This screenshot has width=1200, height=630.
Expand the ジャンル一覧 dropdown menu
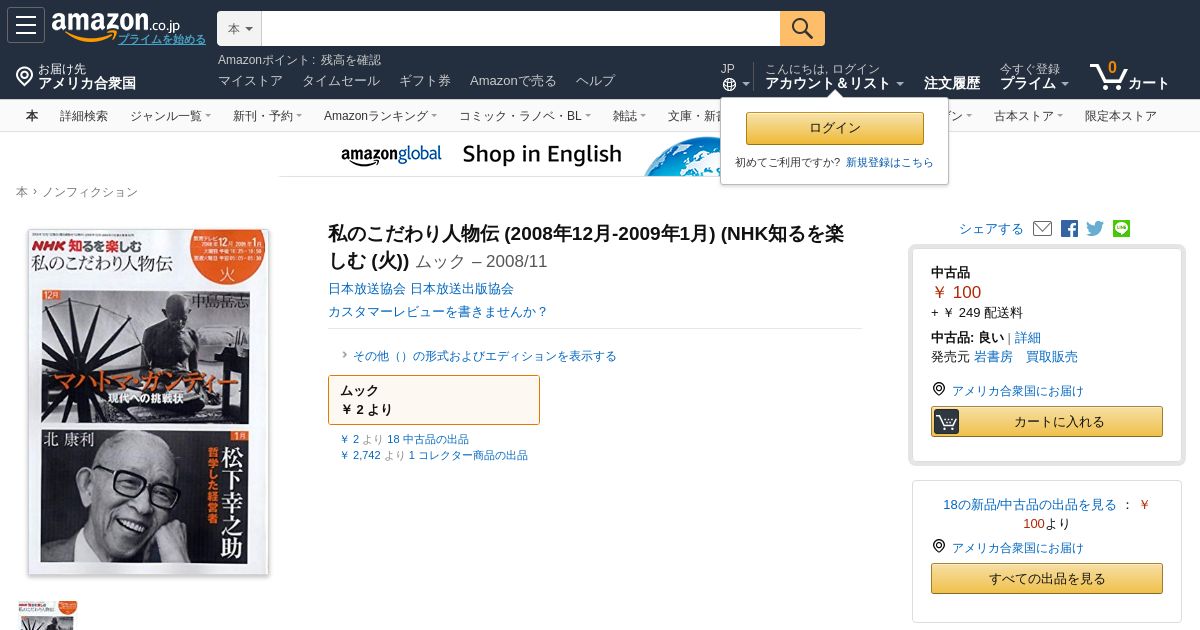click(x=170, y=116)
